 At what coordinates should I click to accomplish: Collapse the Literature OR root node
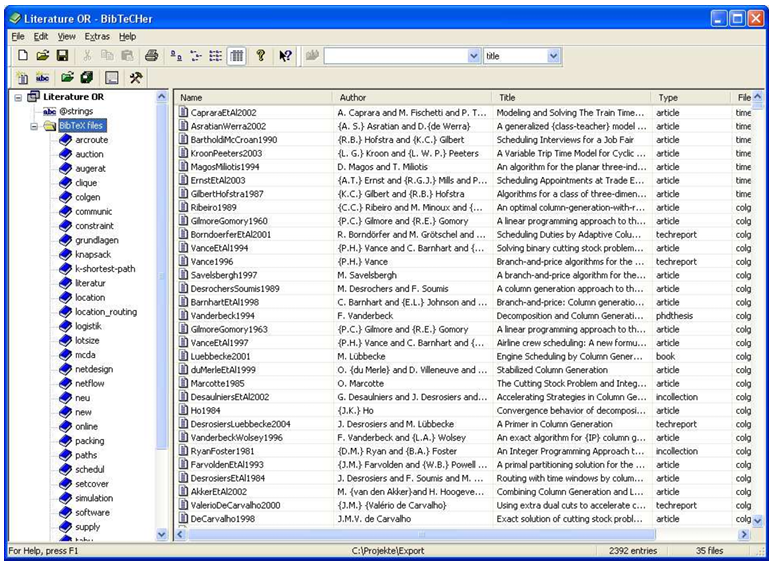pos(18,97)
